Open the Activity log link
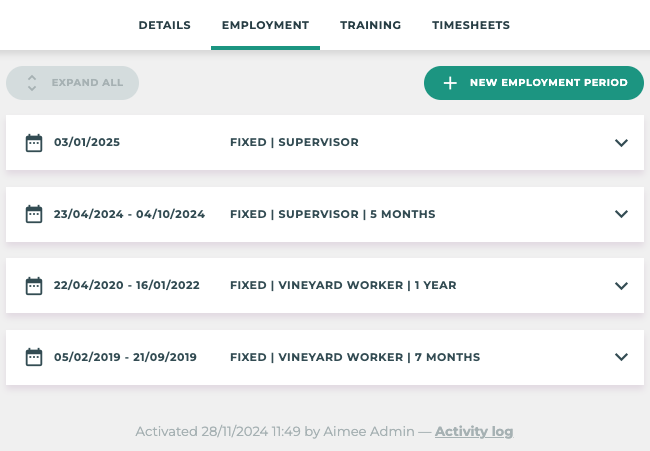 pos(474,432)
